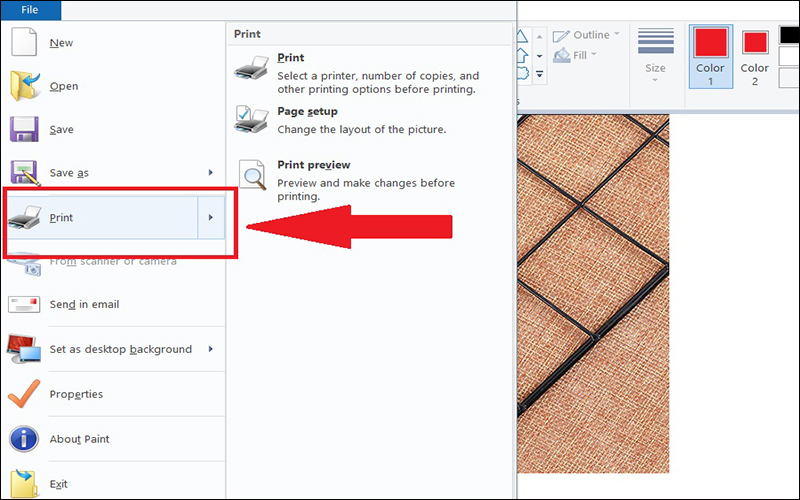800x500 pixels.
Task: Open the Size line thickness button
Action: click(655, 55)
